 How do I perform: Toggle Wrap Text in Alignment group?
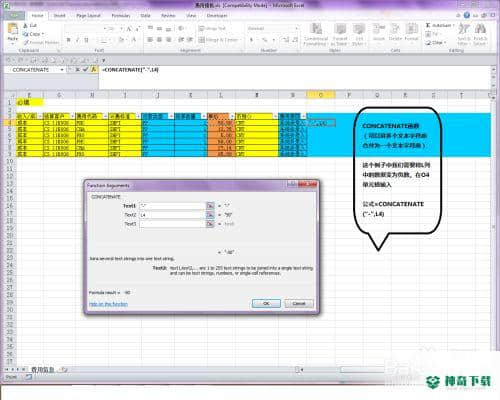[x=201, y=28]
